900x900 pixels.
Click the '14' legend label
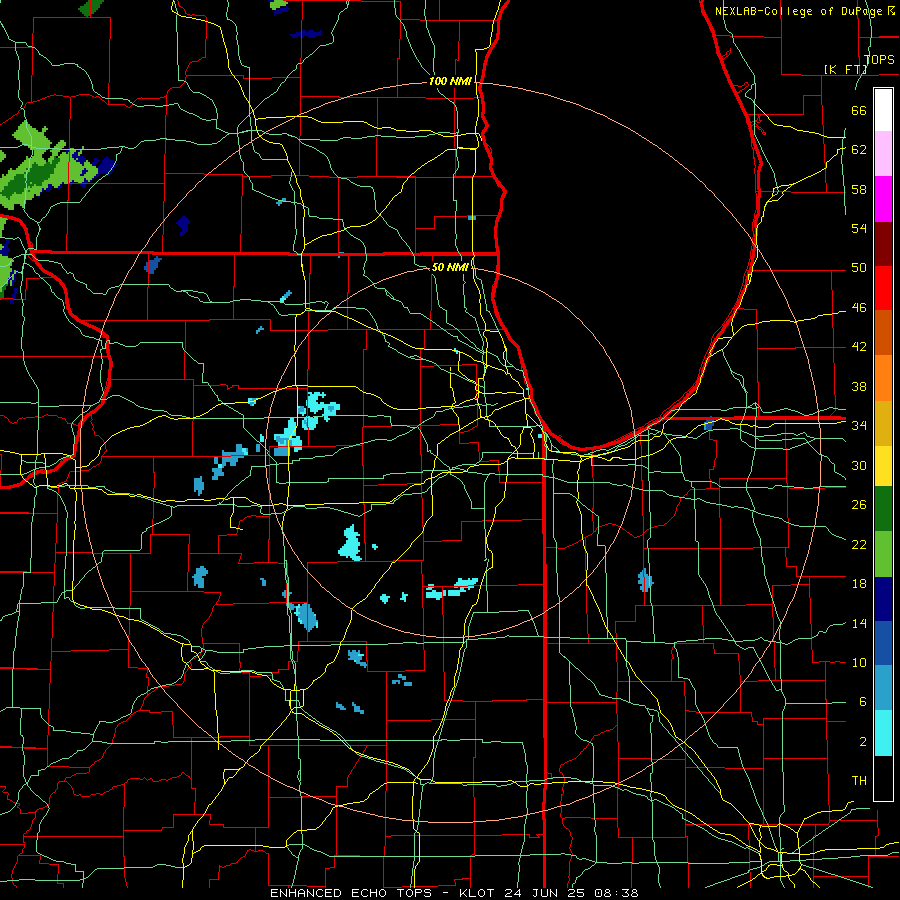(x=859, y=623)
